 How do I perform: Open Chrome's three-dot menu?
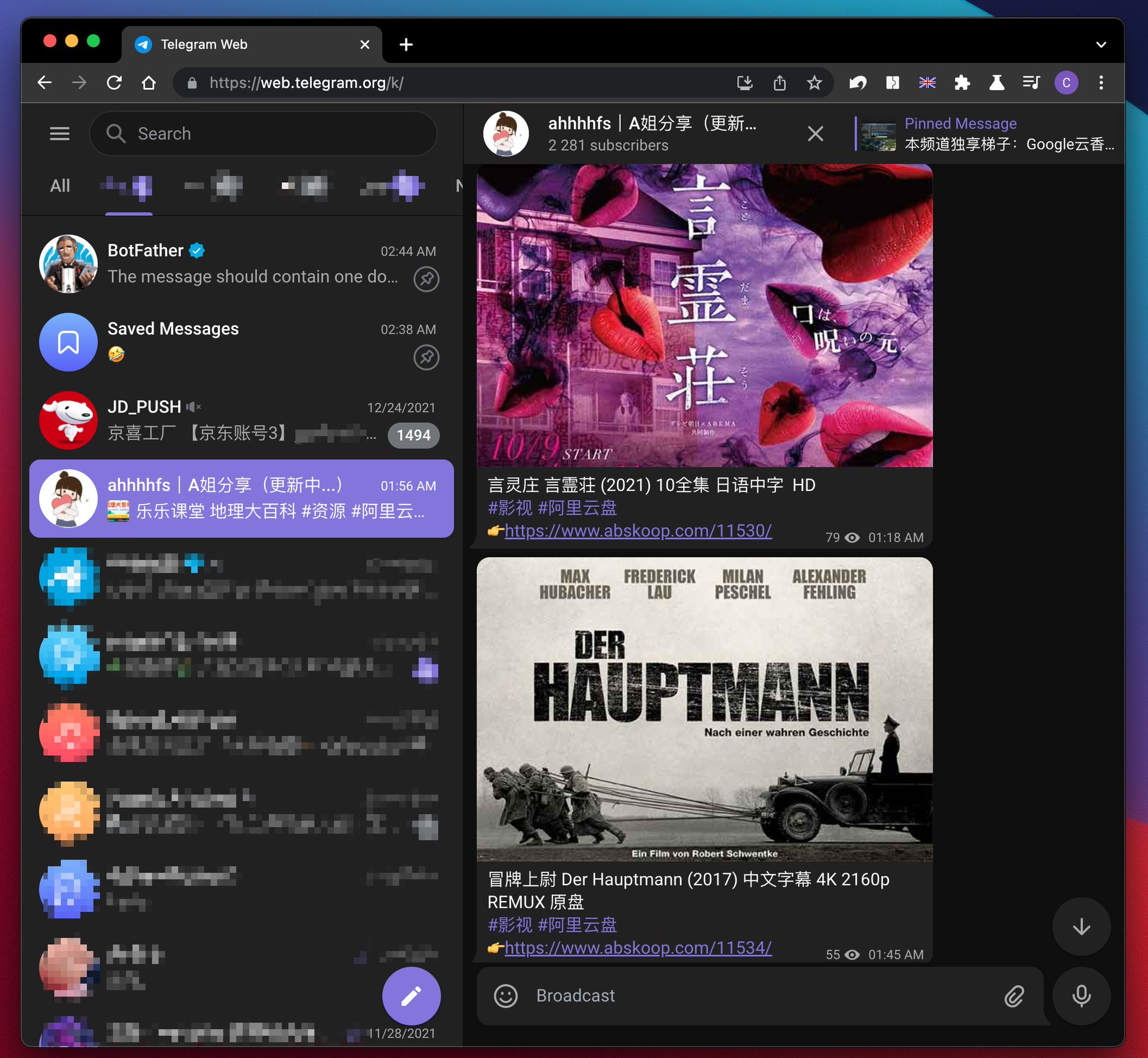click(1101, 82)
